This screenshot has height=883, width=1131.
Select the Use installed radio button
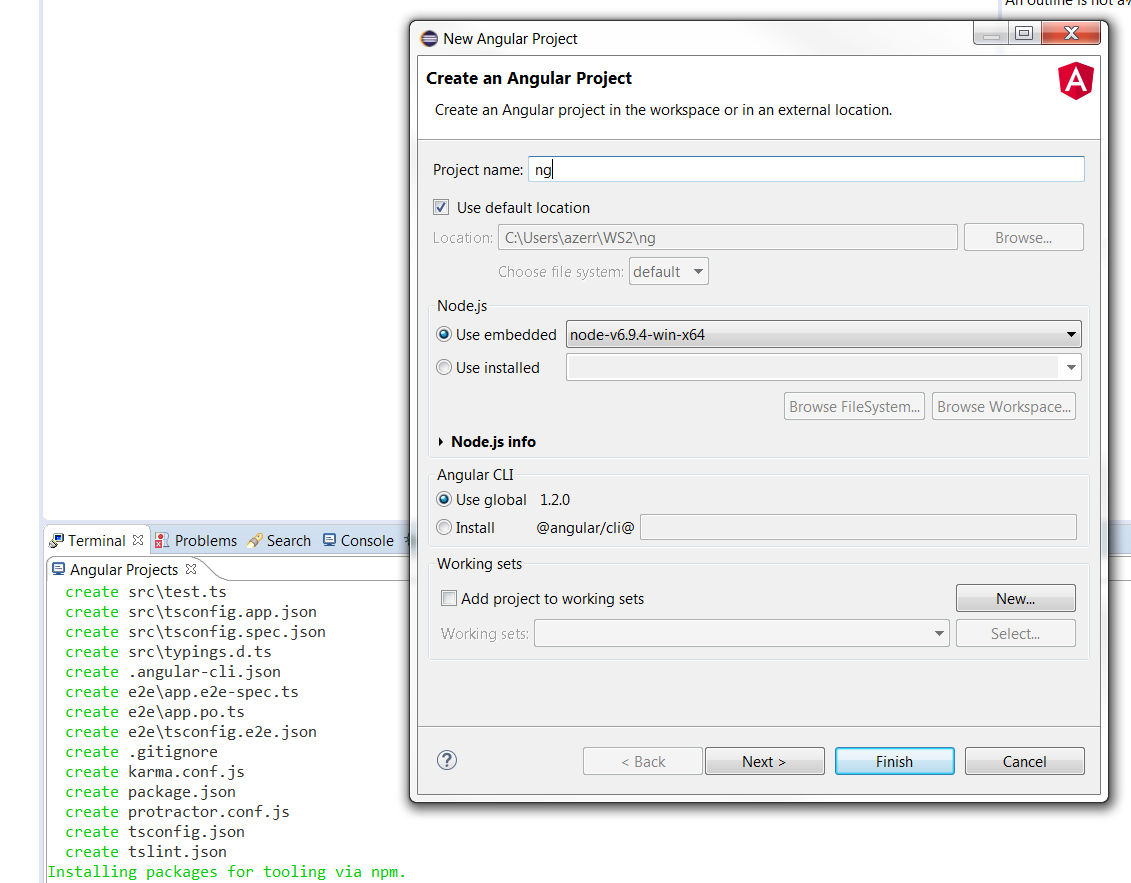point(443,367)
